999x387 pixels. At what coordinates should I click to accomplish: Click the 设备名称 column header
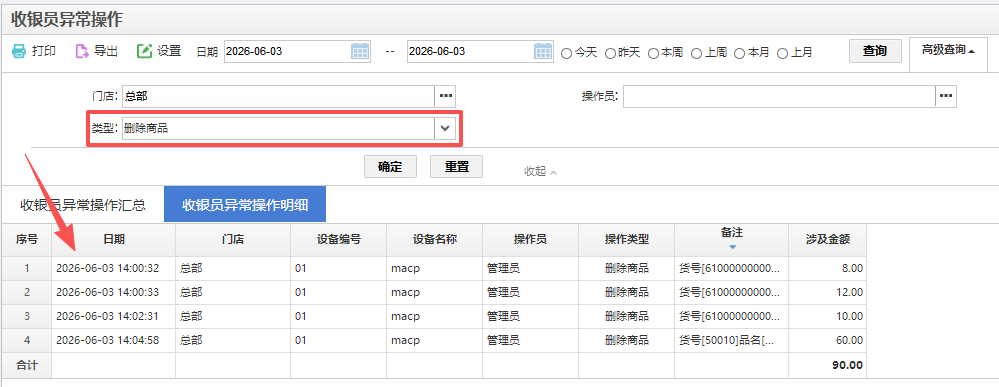(x=435, y=240)
